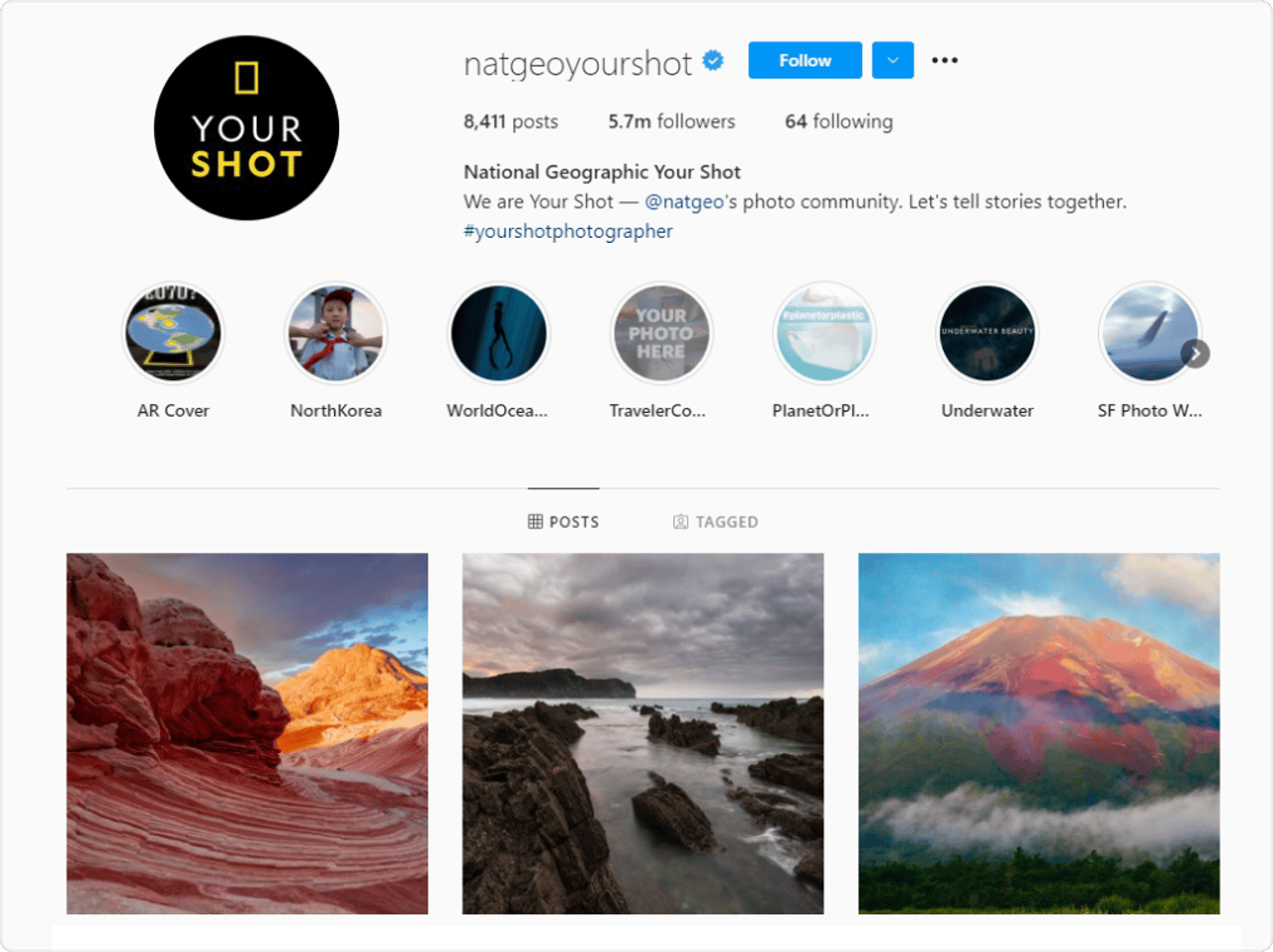Switch to the Tagged tab

[x=716, y=521]
